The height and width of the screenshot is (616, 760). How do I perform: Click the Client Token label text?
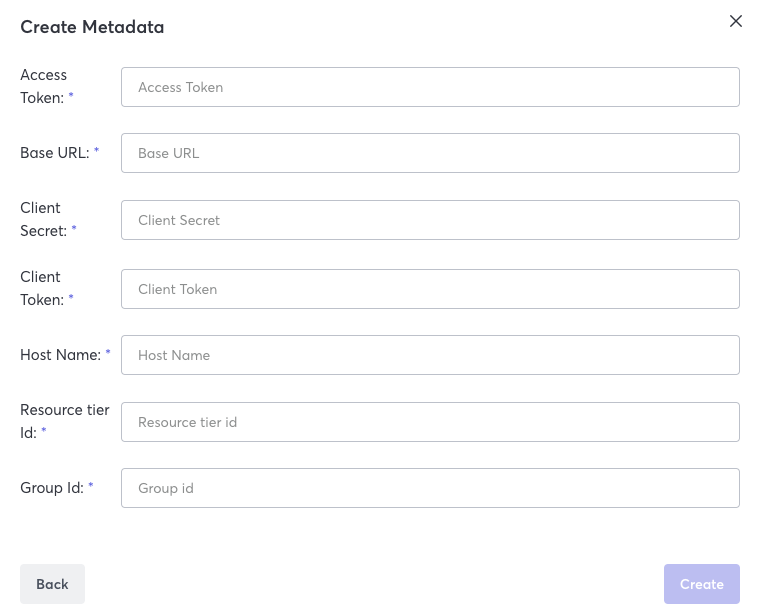pos(42,288)
